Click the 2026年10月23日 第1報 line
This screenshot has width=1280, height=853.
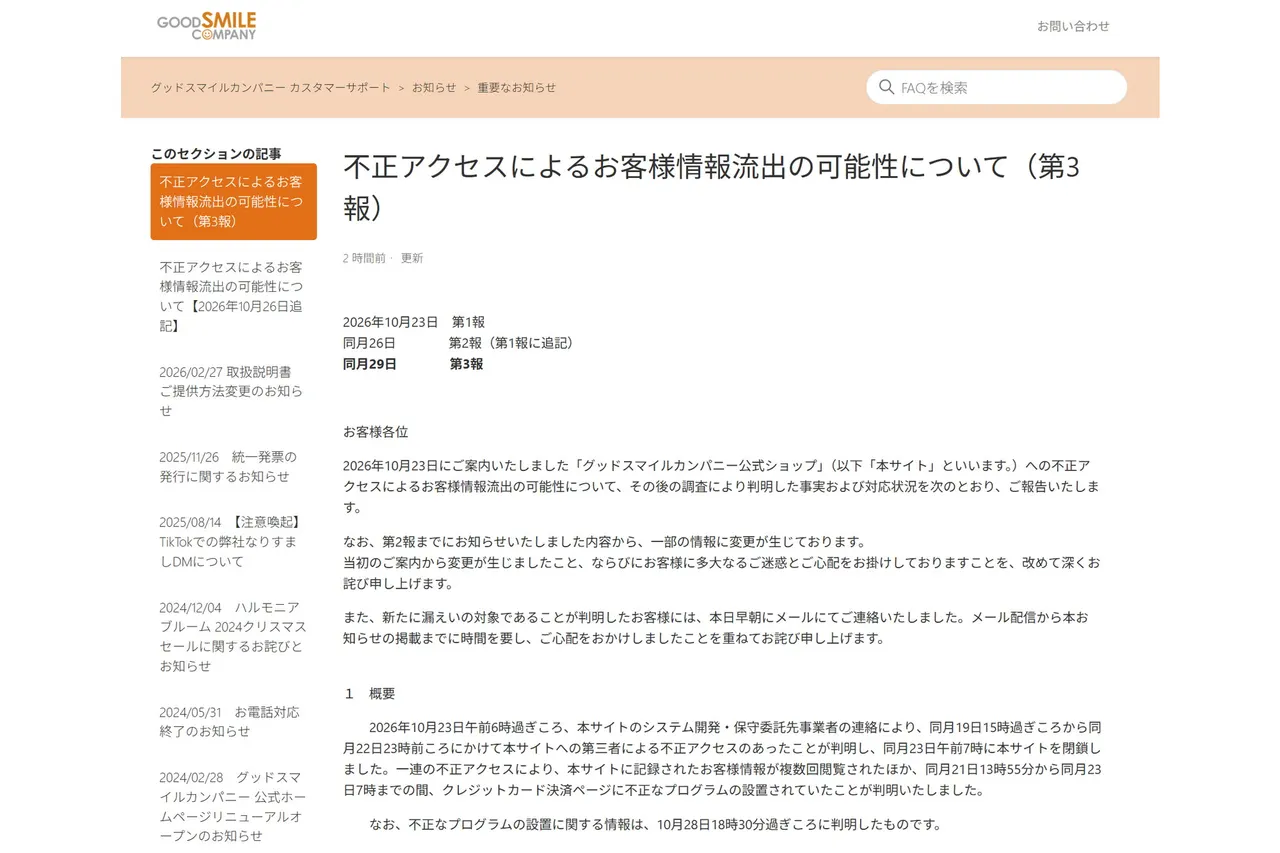(414, 322)
